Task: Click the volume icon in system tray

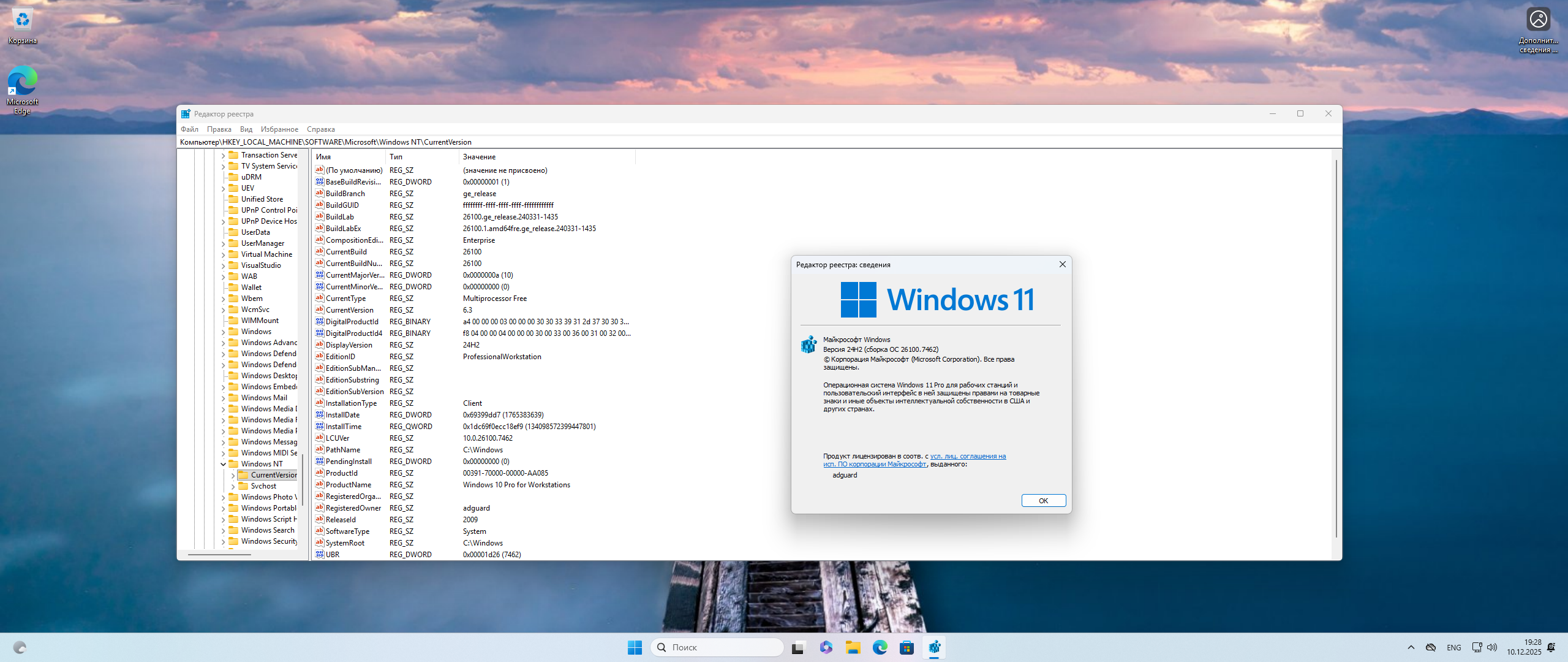Action: 1492,647
